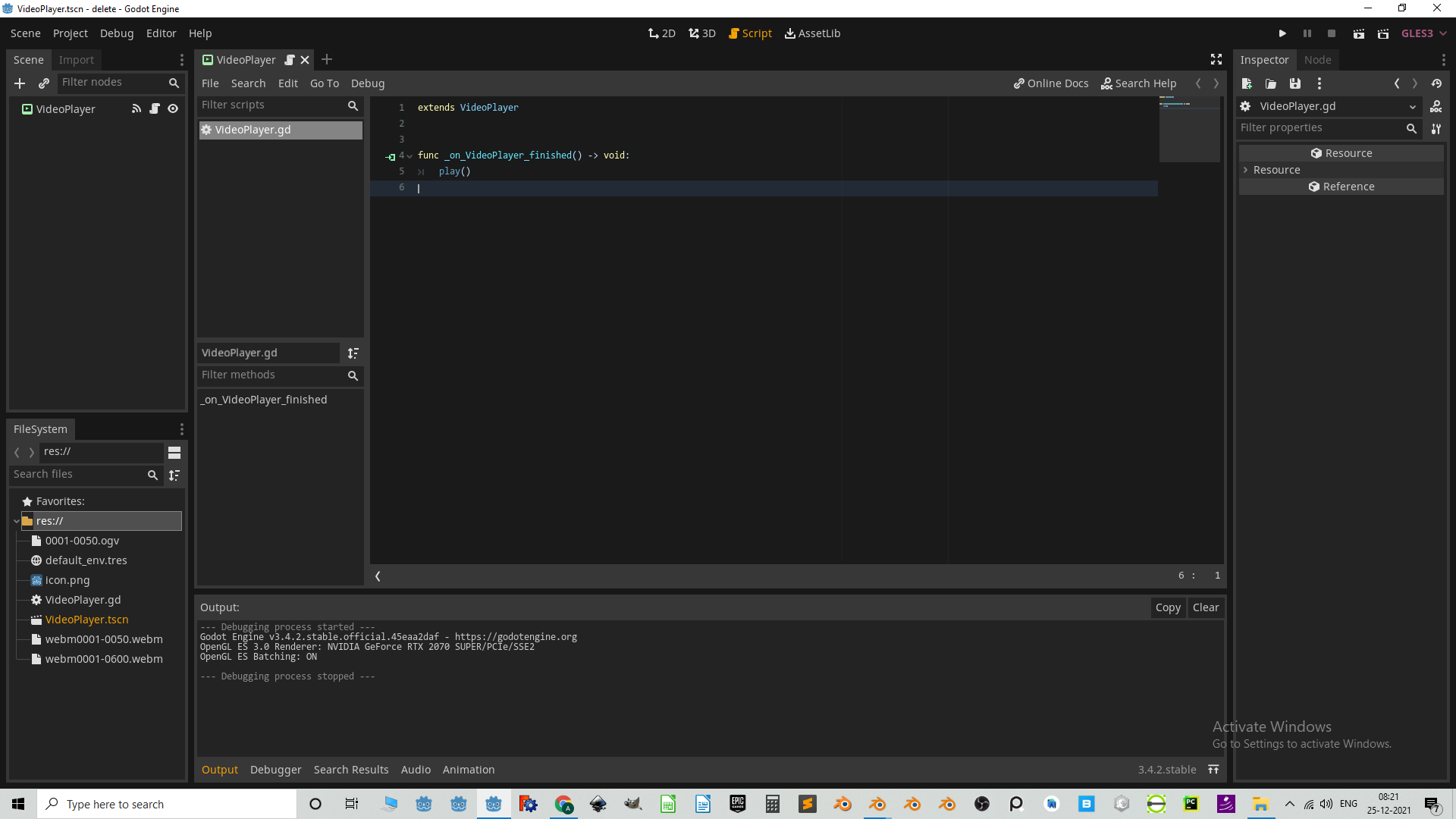Expand the Resource section in the Inspector
The height and width of the screenshot is (819, 1456).
[x=1246, y=170]
